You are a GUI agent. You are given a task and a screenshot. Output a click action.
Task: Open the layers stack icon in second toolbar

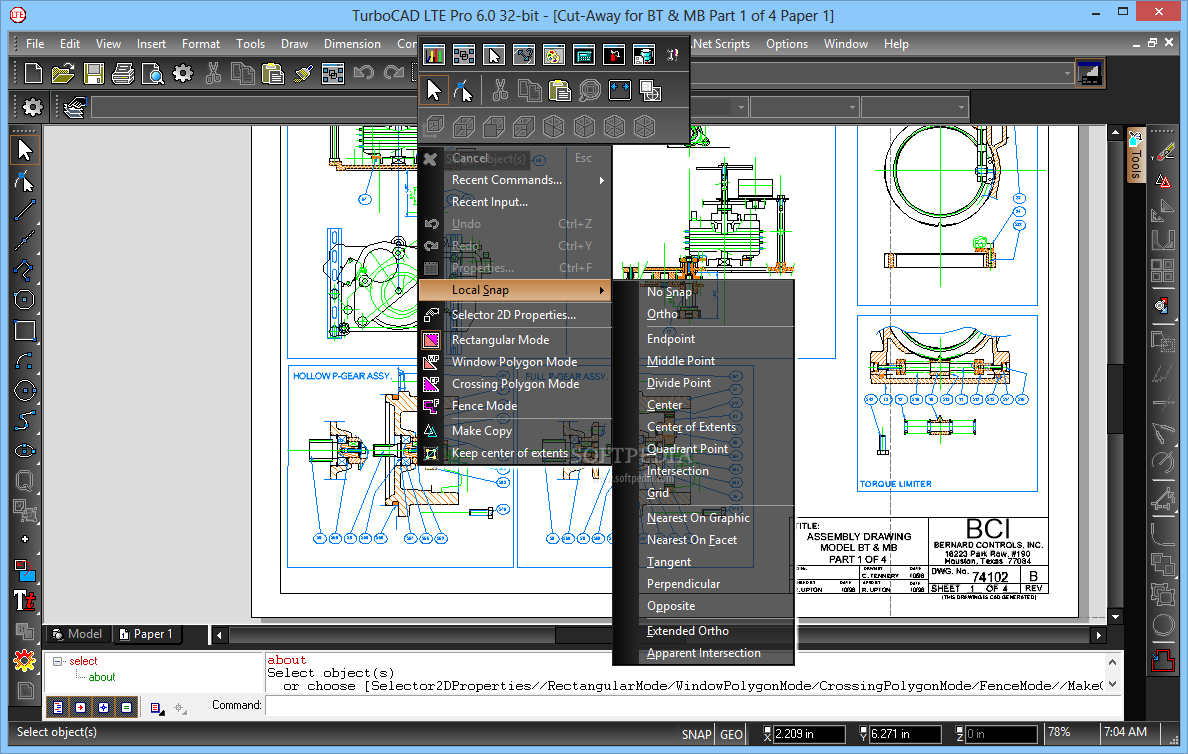point(74,107)
